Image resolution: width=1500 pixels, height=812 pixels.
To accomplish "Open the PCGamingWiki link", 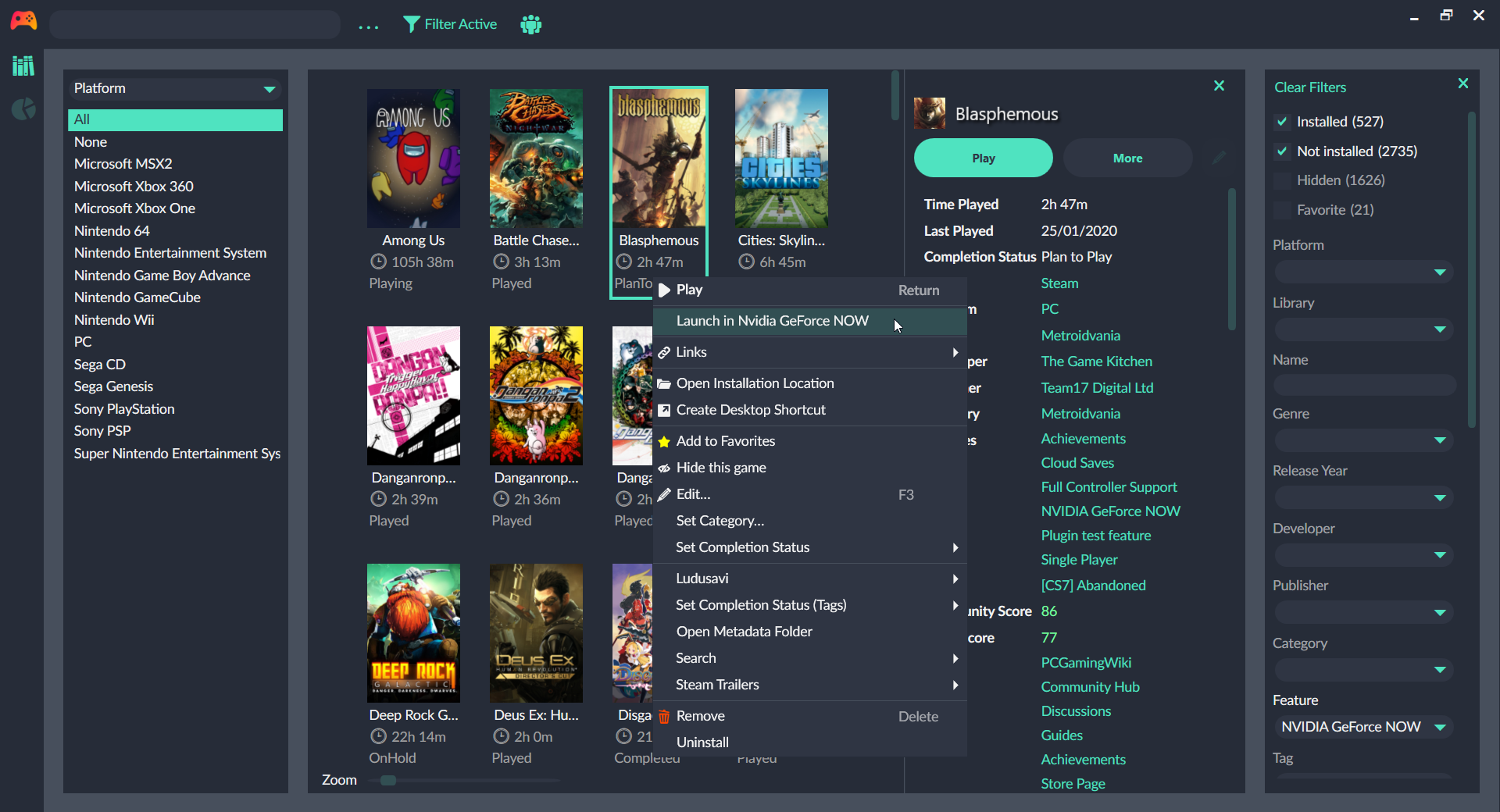I will [x=1086, y=663].
